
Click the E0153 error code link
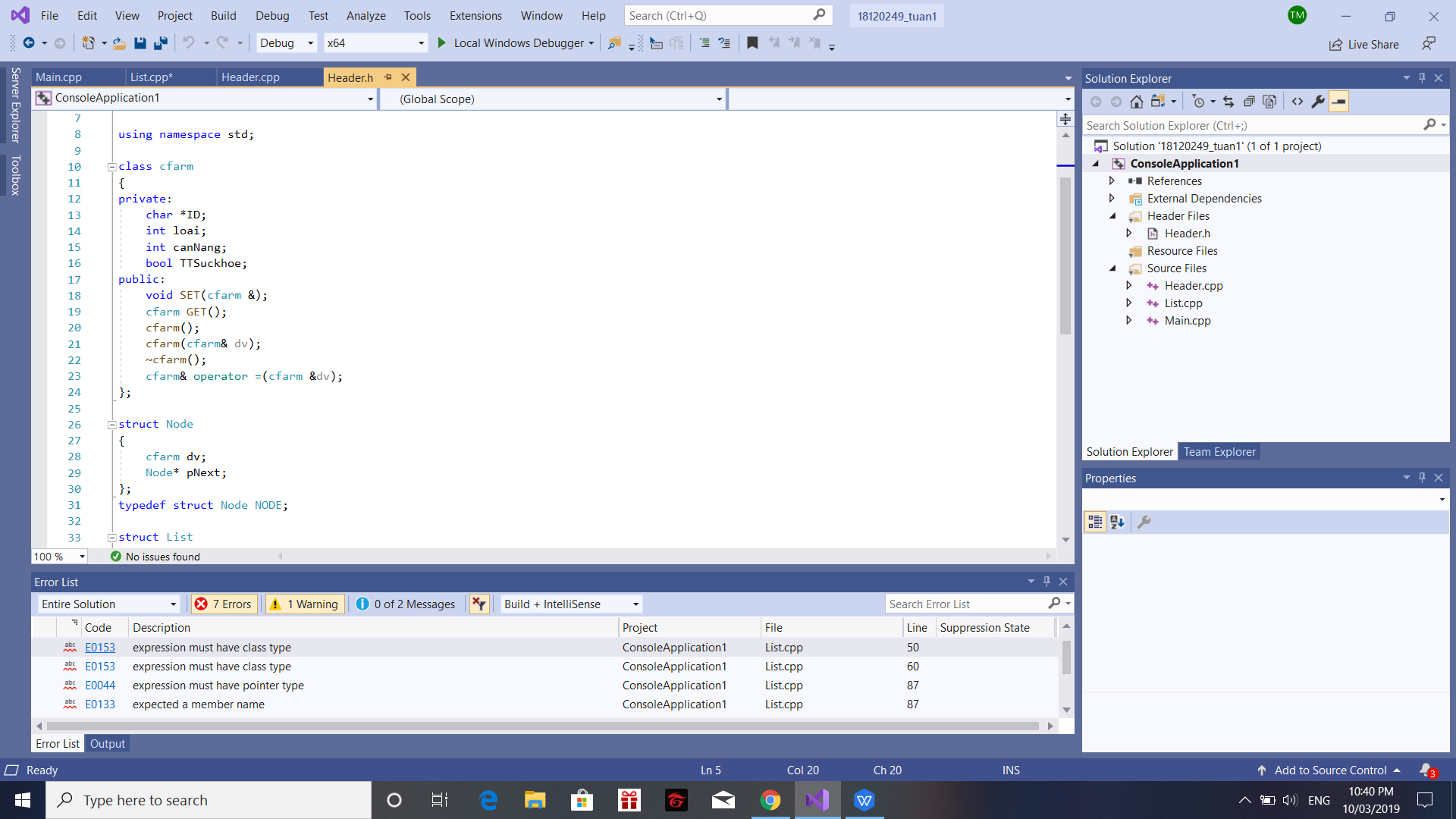click(100, 648)
